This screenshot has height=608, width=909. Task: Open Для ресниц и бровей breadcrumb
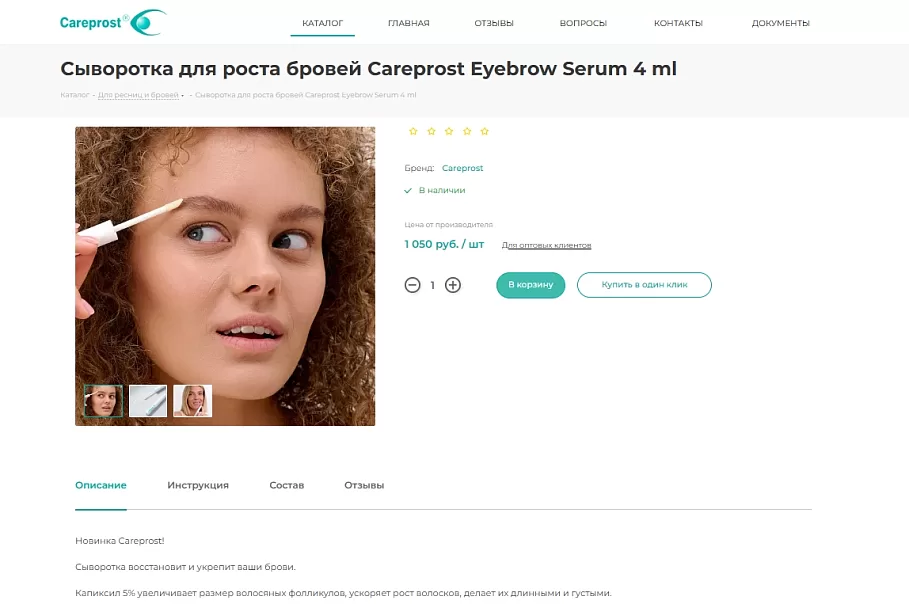click(138, 95)
